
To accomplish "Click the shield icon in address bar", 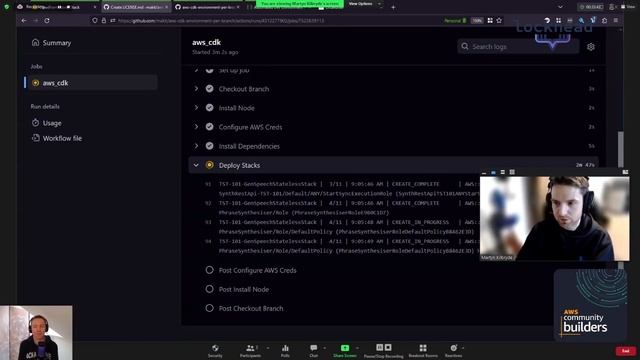I will 95,20.
